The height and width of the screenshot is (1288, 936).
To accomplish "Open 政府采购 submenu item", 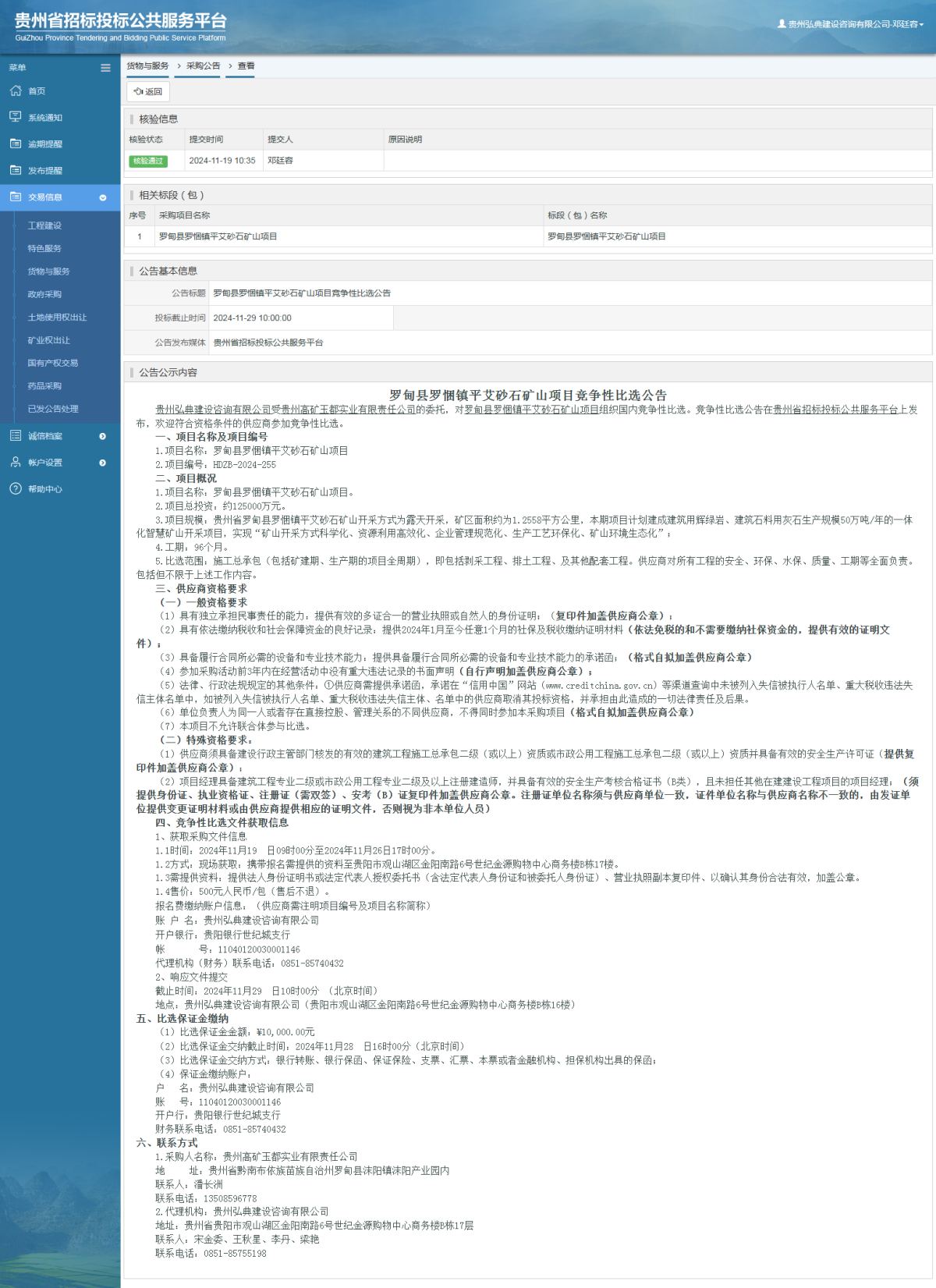I will click(44, 294).
